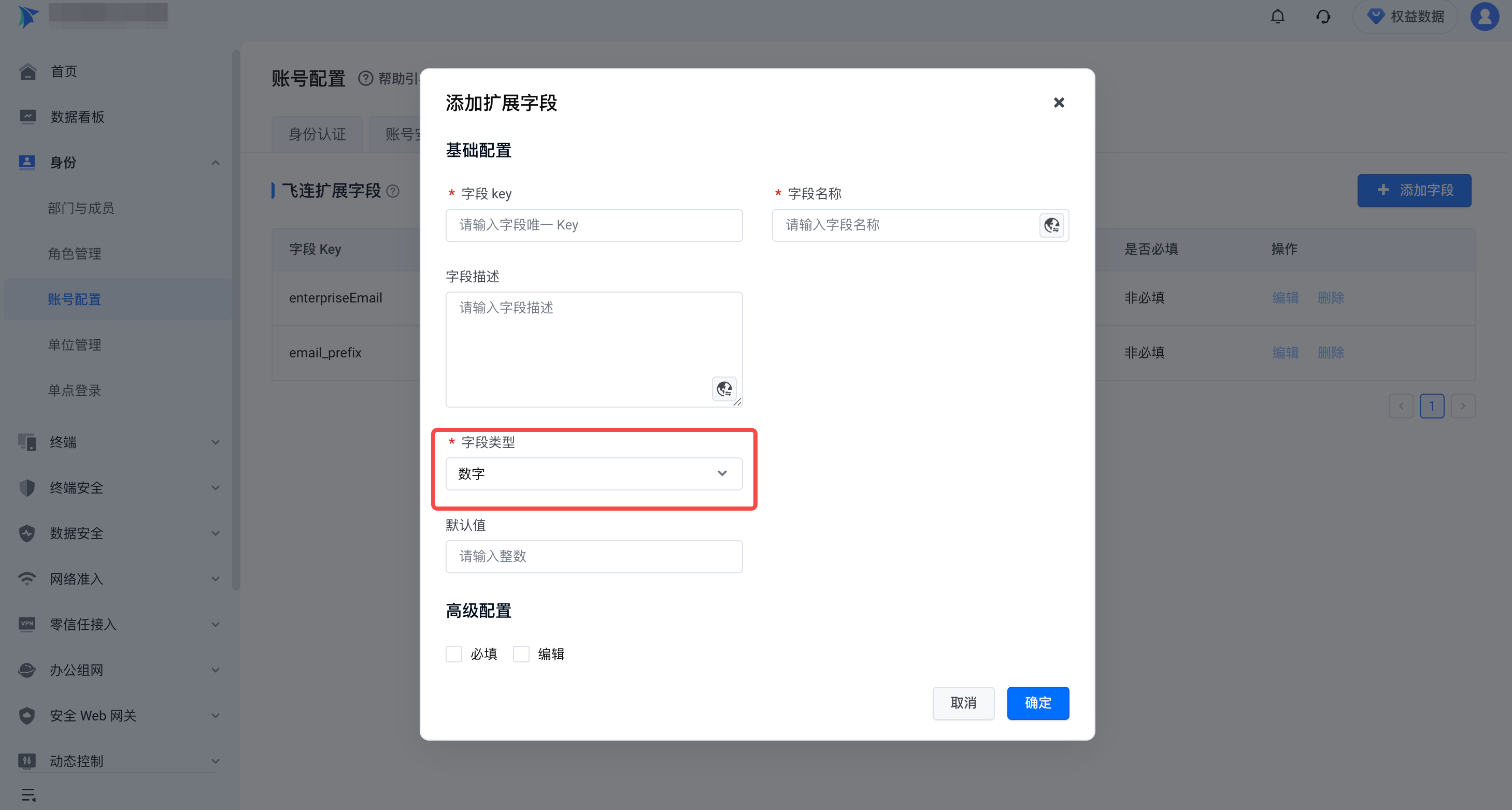Check the 必填 checkbox
Screen dimensions: 1512x810
point(454,654)
